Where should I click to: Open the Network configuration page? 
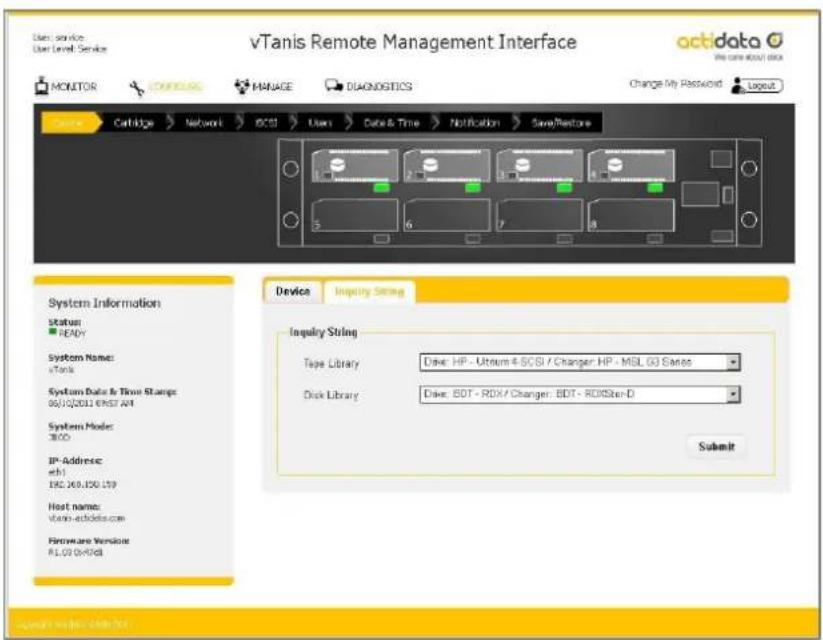pos(204,123)
